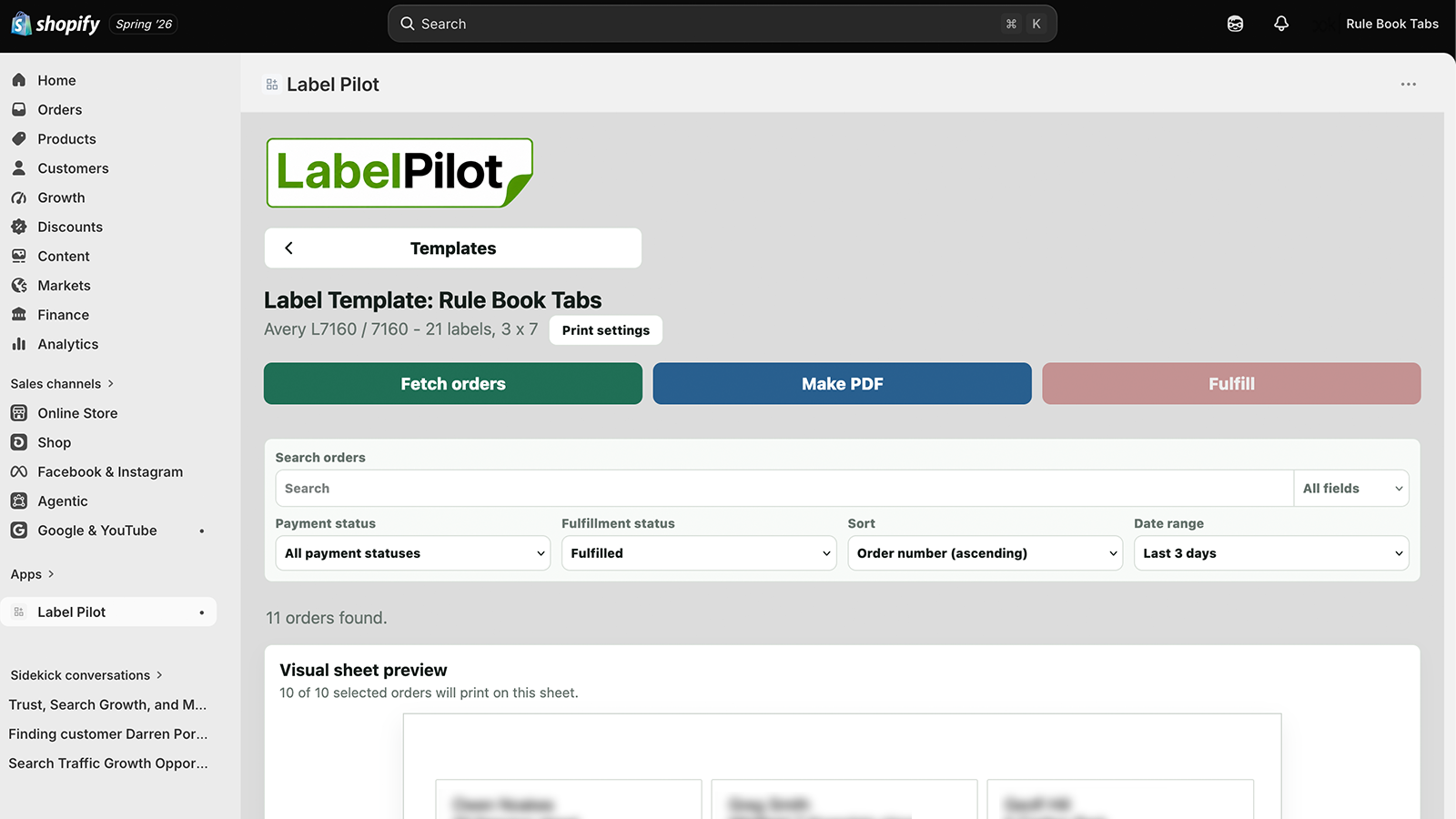
Task: Expand the Sales channels section
Action: click(x=62, y=384)
